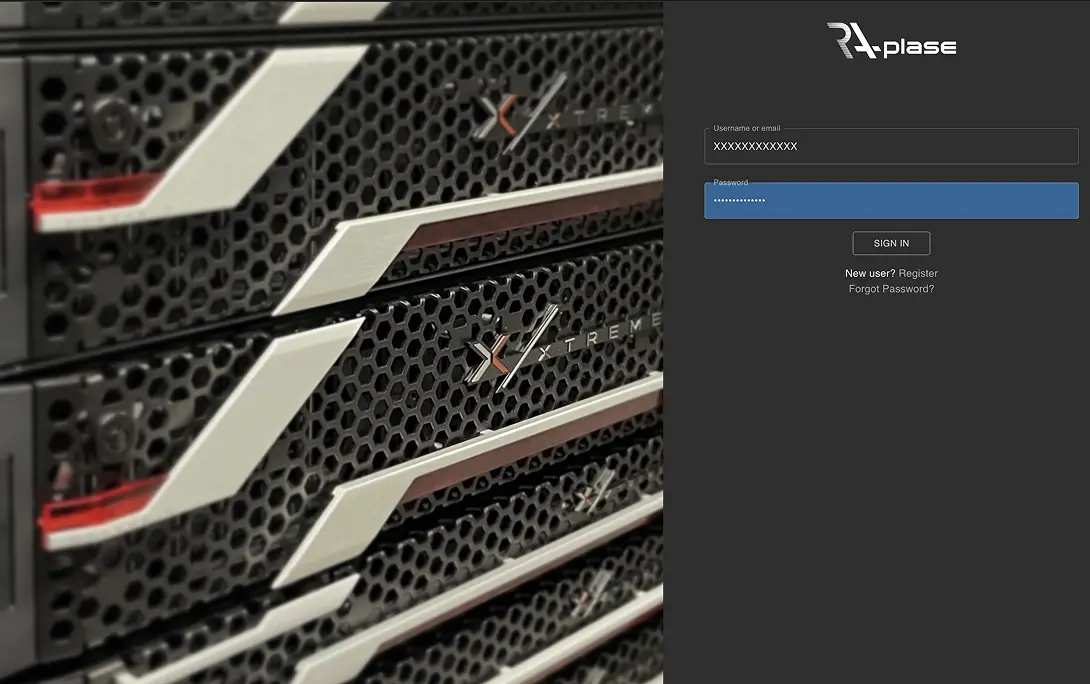Click the round lock on top server
Screen dimensions: 1090x684
coord(111,122)
